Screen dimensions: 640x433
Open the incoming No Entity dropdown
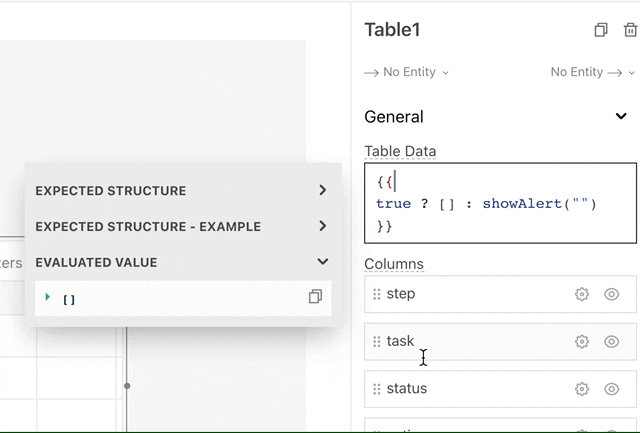click(406, 72)
